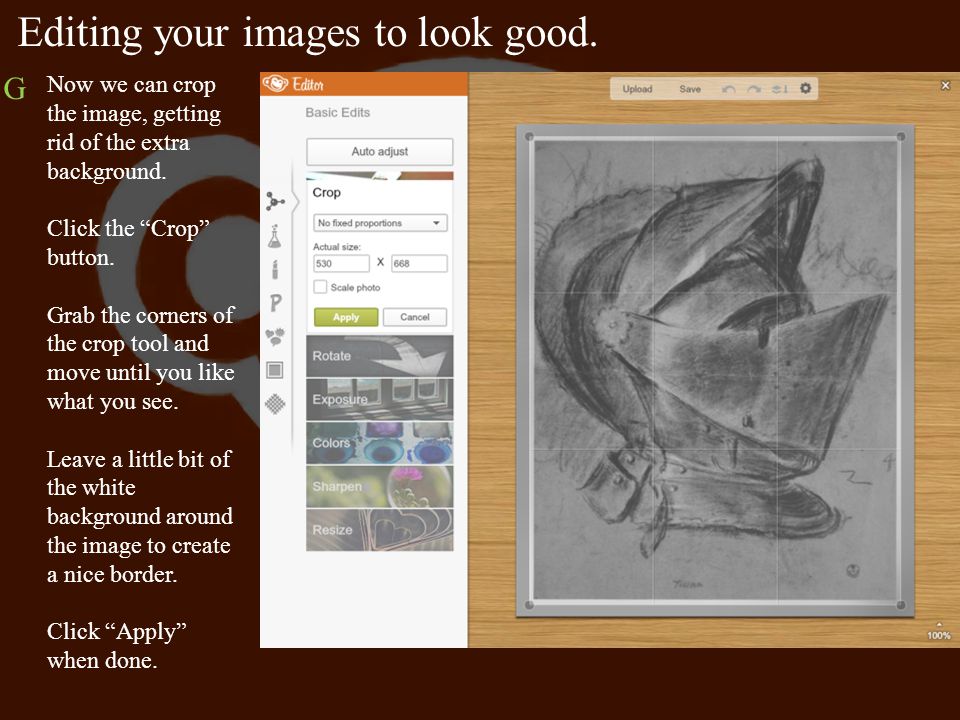Click the Crop panel header
This screenshot has height=720, width=960.
click(x=326, y=192)
